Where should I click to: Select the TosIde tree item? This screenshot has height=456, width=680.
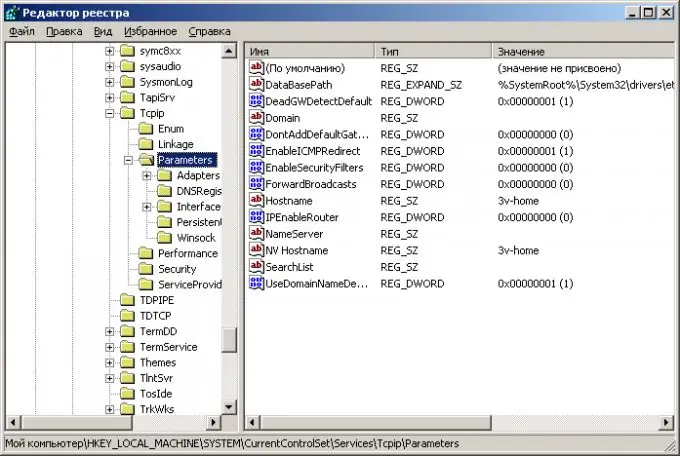[156, 394]
